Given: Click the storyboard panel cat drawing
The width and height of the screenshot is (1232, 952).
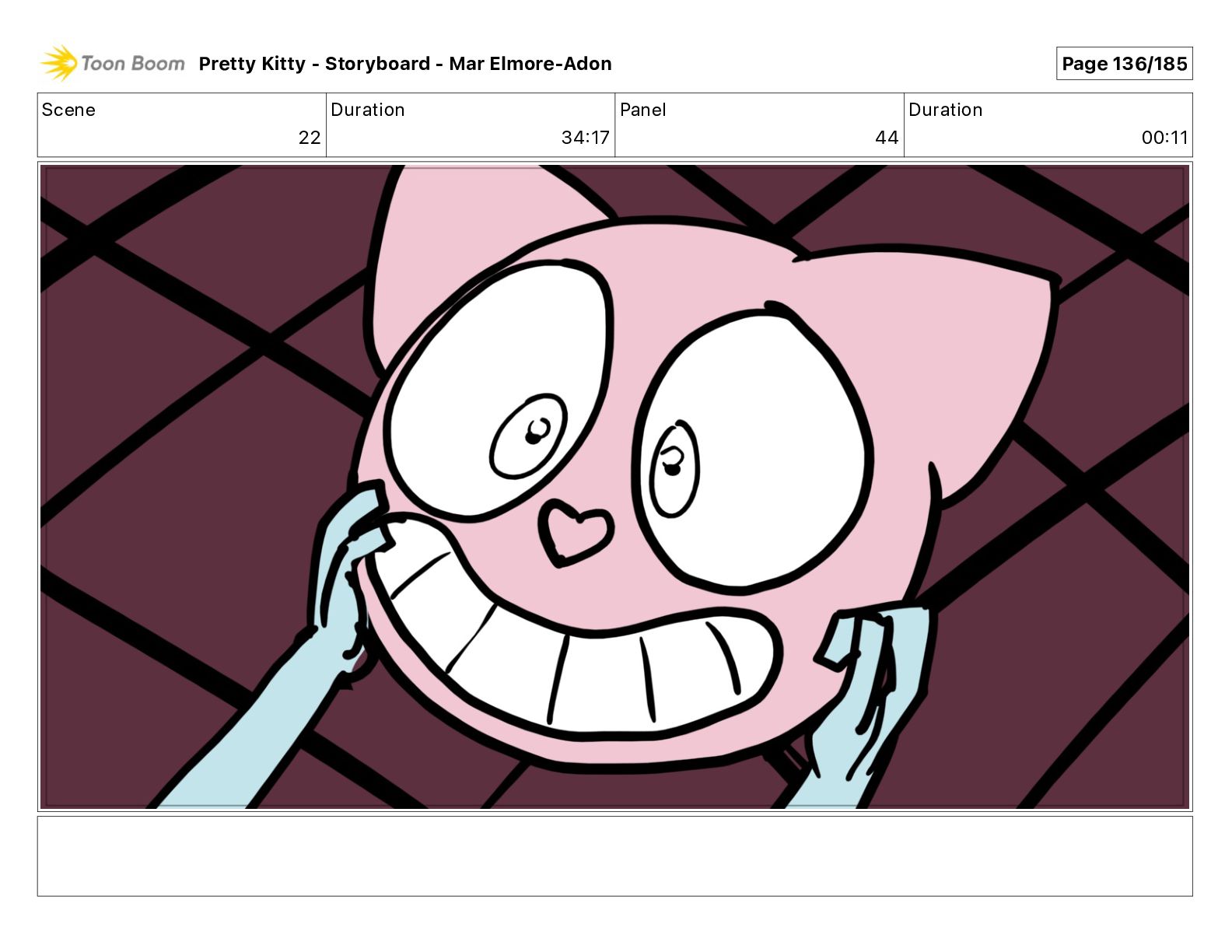Looking at the screenshot, I should (614, 487).
